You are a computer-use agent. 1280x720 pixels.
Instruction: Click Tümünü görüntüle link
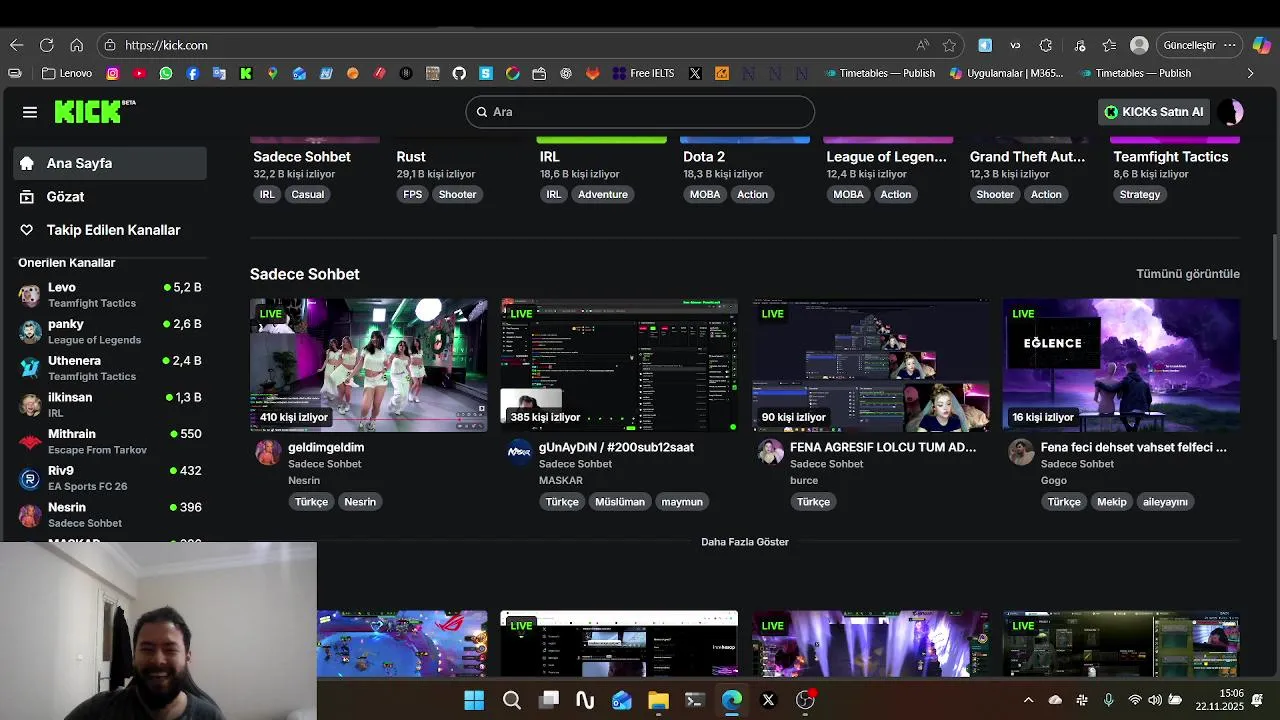click(x=1188, y=274)
